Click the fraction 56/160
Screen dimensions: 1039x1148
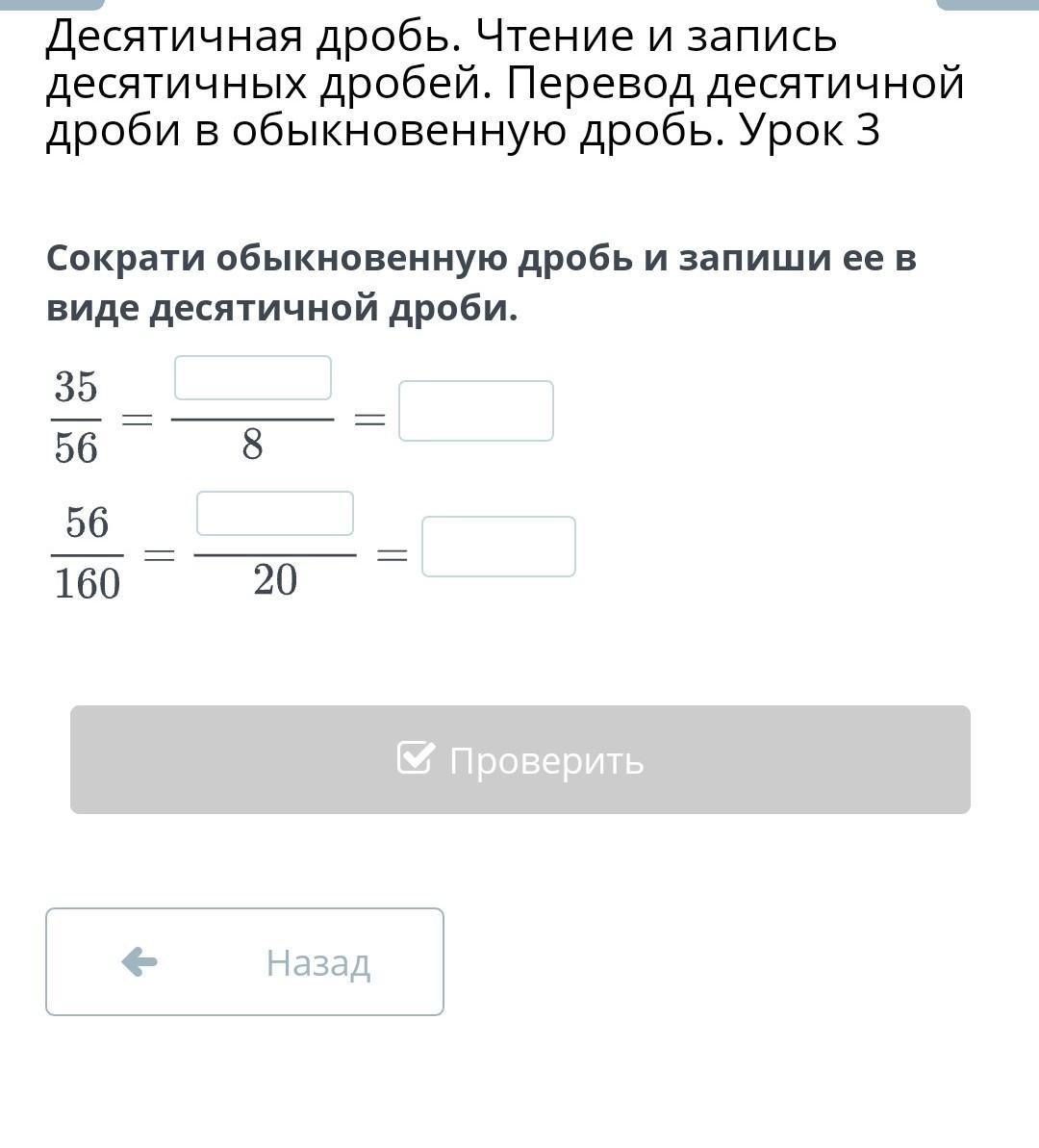coord(87,553)
